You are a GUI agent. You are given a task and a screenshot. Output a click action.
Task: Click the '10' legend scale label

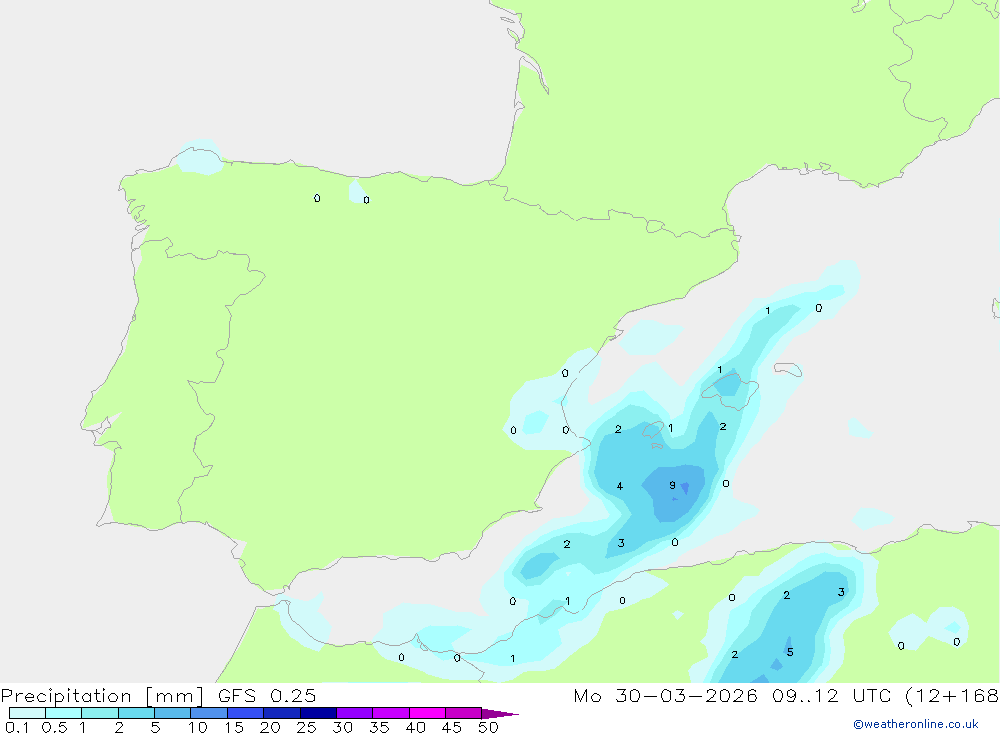click(x=198, y=727)
